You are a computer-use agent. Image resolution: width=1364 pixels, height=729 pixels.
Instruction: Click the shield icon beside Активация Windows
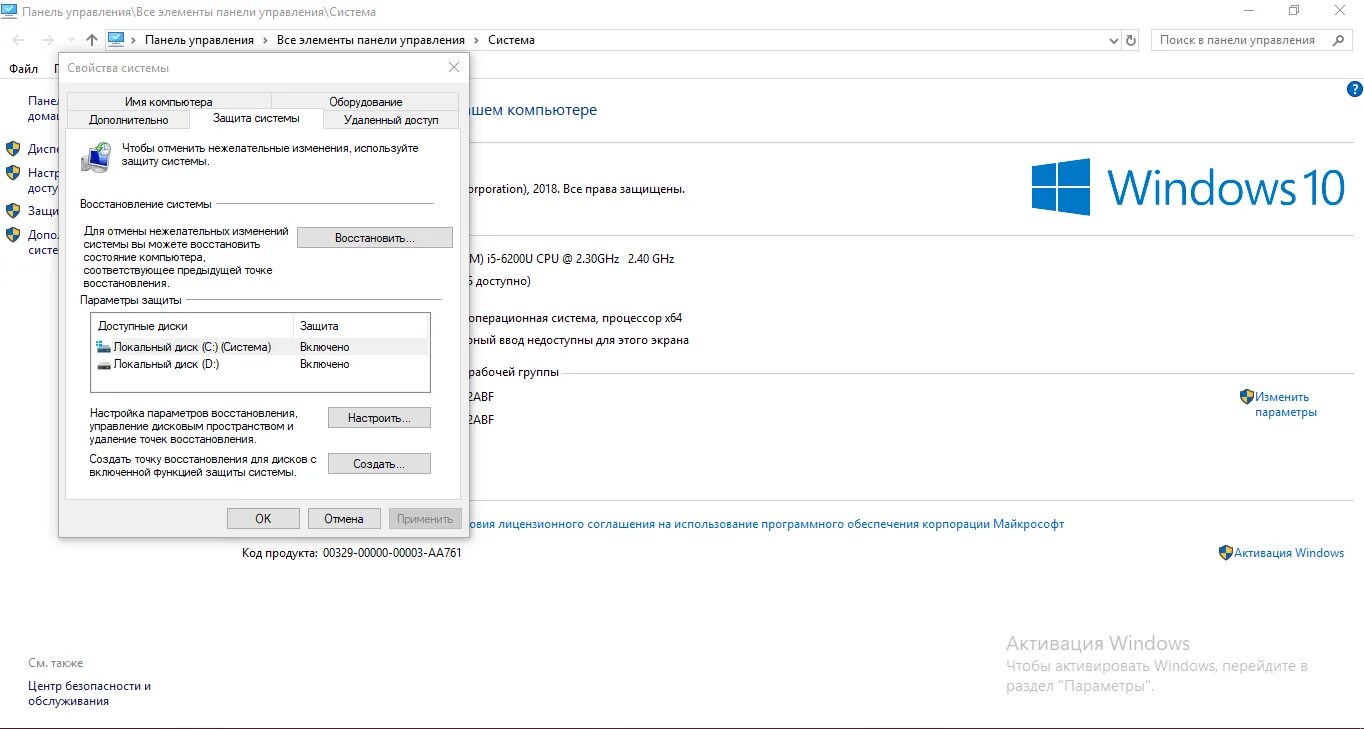tap(1225, 552)
